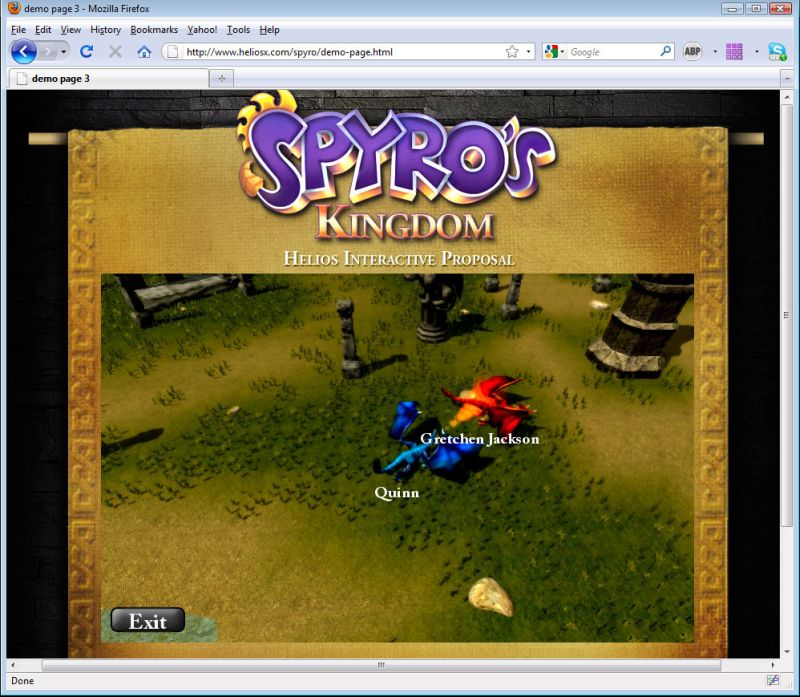The width and height of the screenshot is (800, 697).
Task: Click 'Helios Interactive Proposal' heading text
Action: pyautogui.click(x=399, y=259)
